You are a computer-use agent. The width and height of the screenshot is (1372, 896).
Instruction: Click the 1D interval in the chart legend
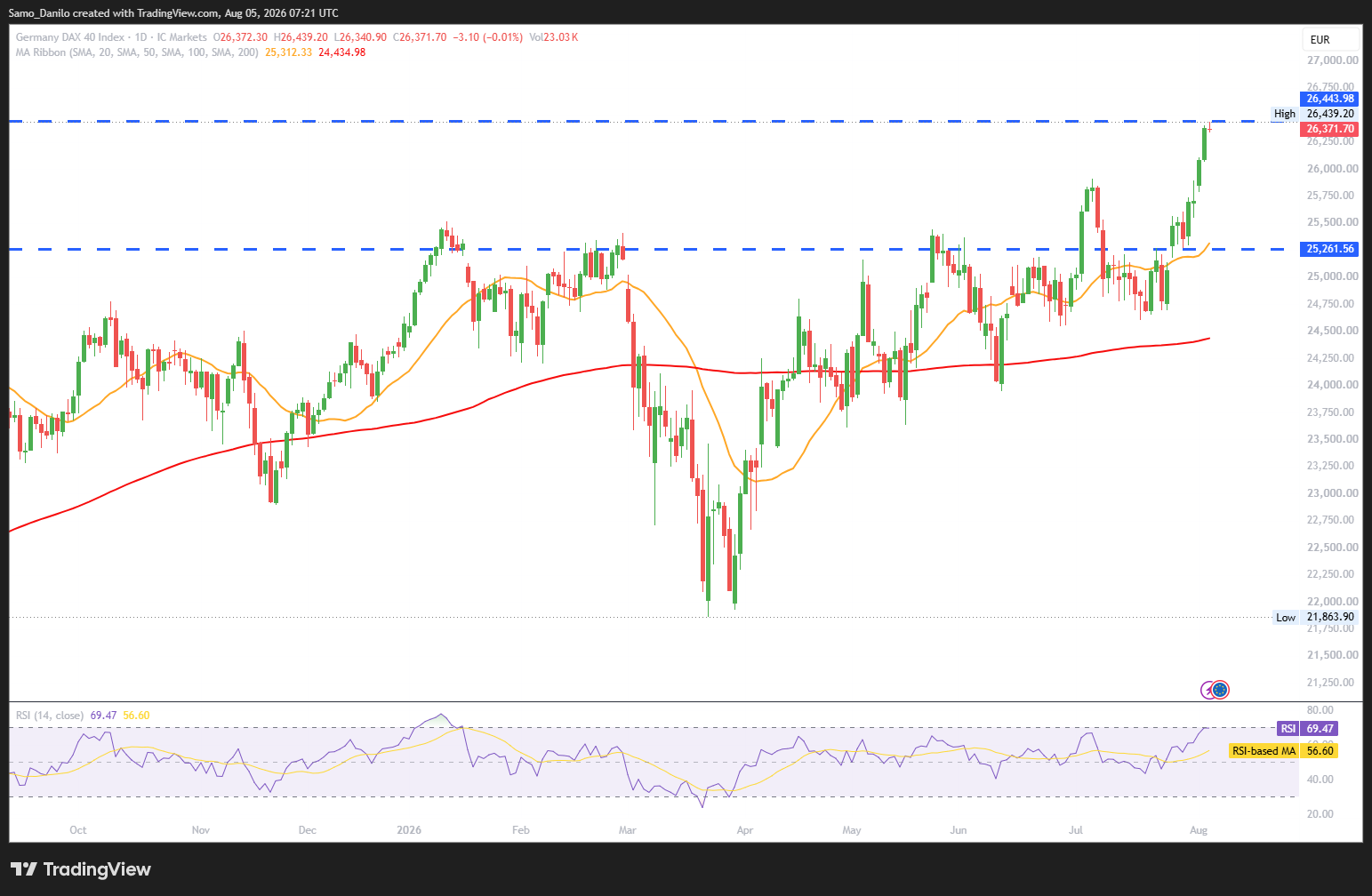point(140,37)
